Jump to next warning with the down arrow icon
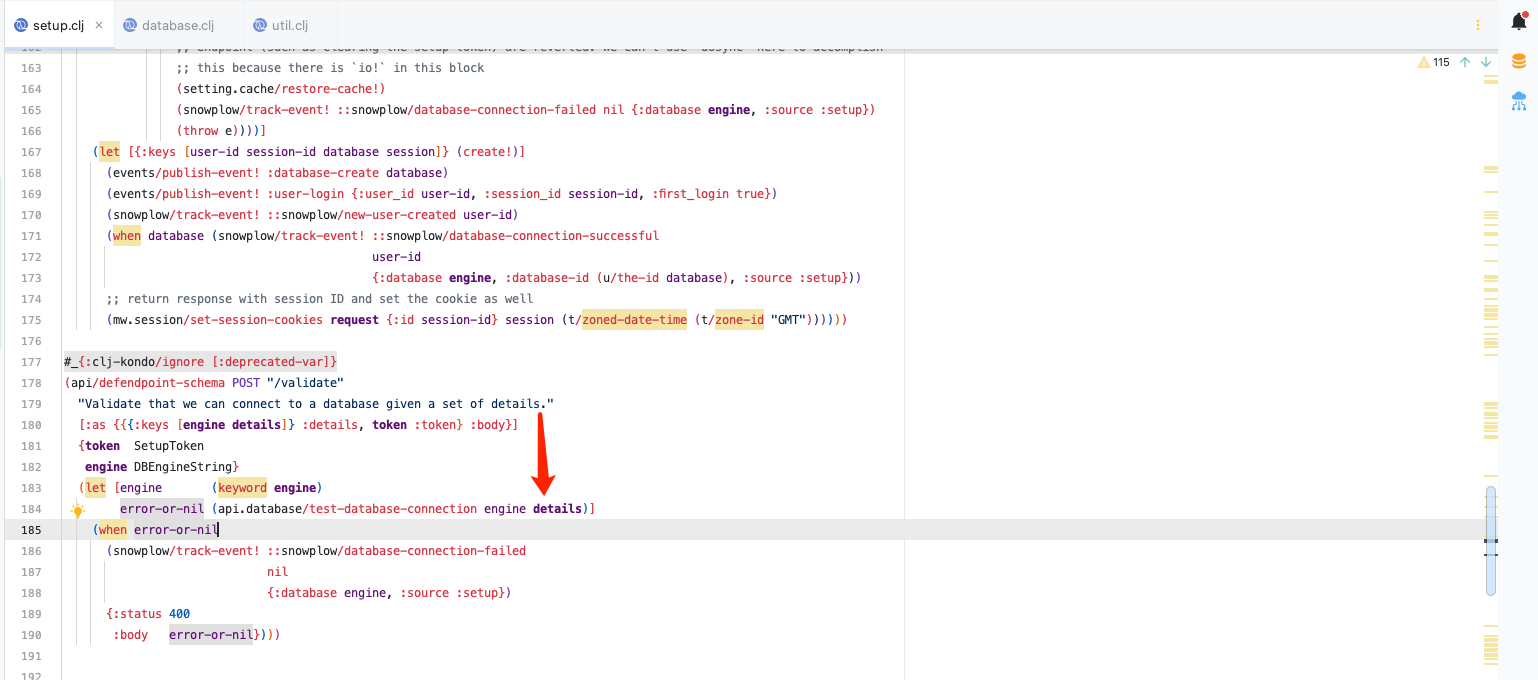This screenshot has width=1538, height=680. click(x=1486, y=61)
